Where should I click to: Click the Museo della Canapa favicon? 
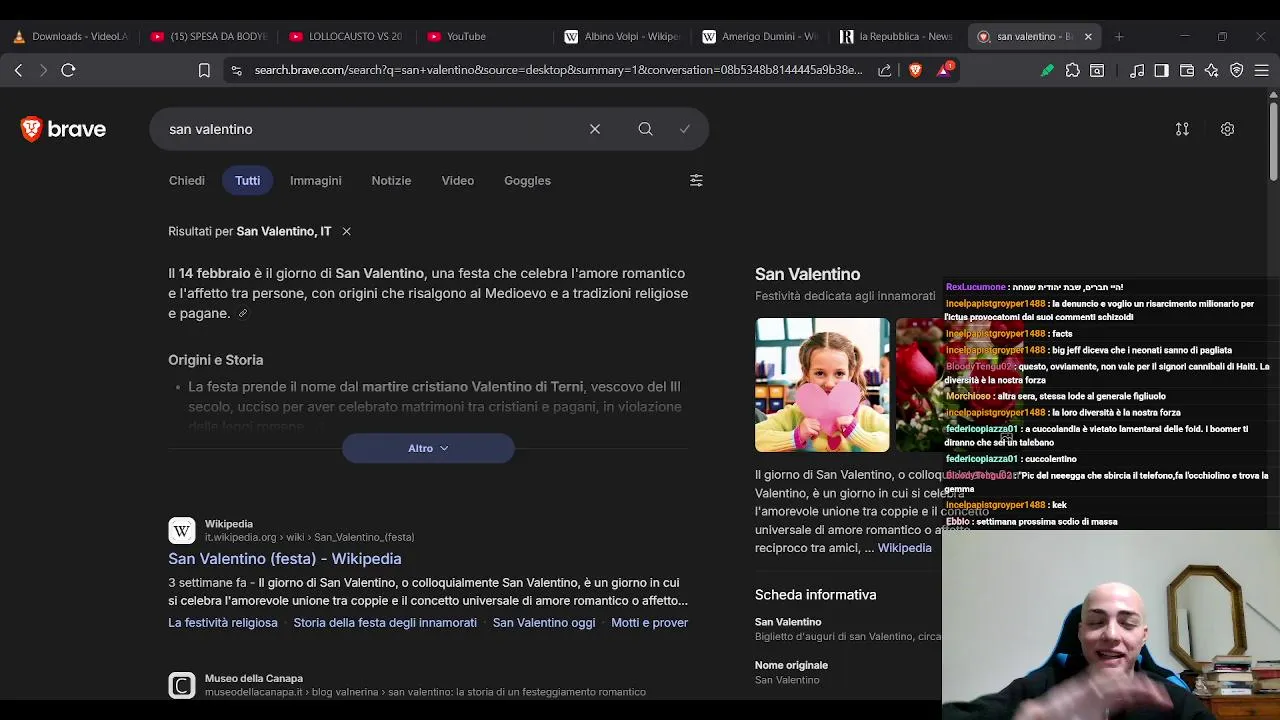(182, 685)
